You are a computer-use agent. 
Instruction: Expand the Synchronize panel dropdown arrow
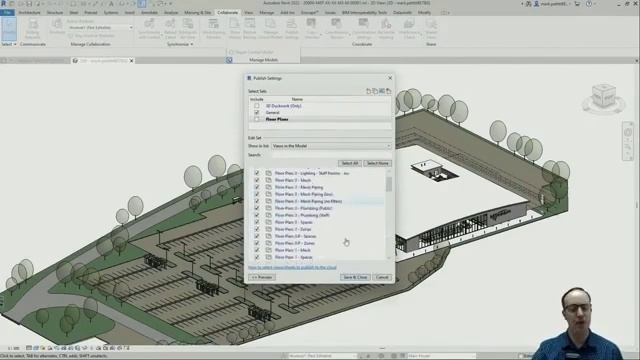pyautogui.click(x=192, y=44)
